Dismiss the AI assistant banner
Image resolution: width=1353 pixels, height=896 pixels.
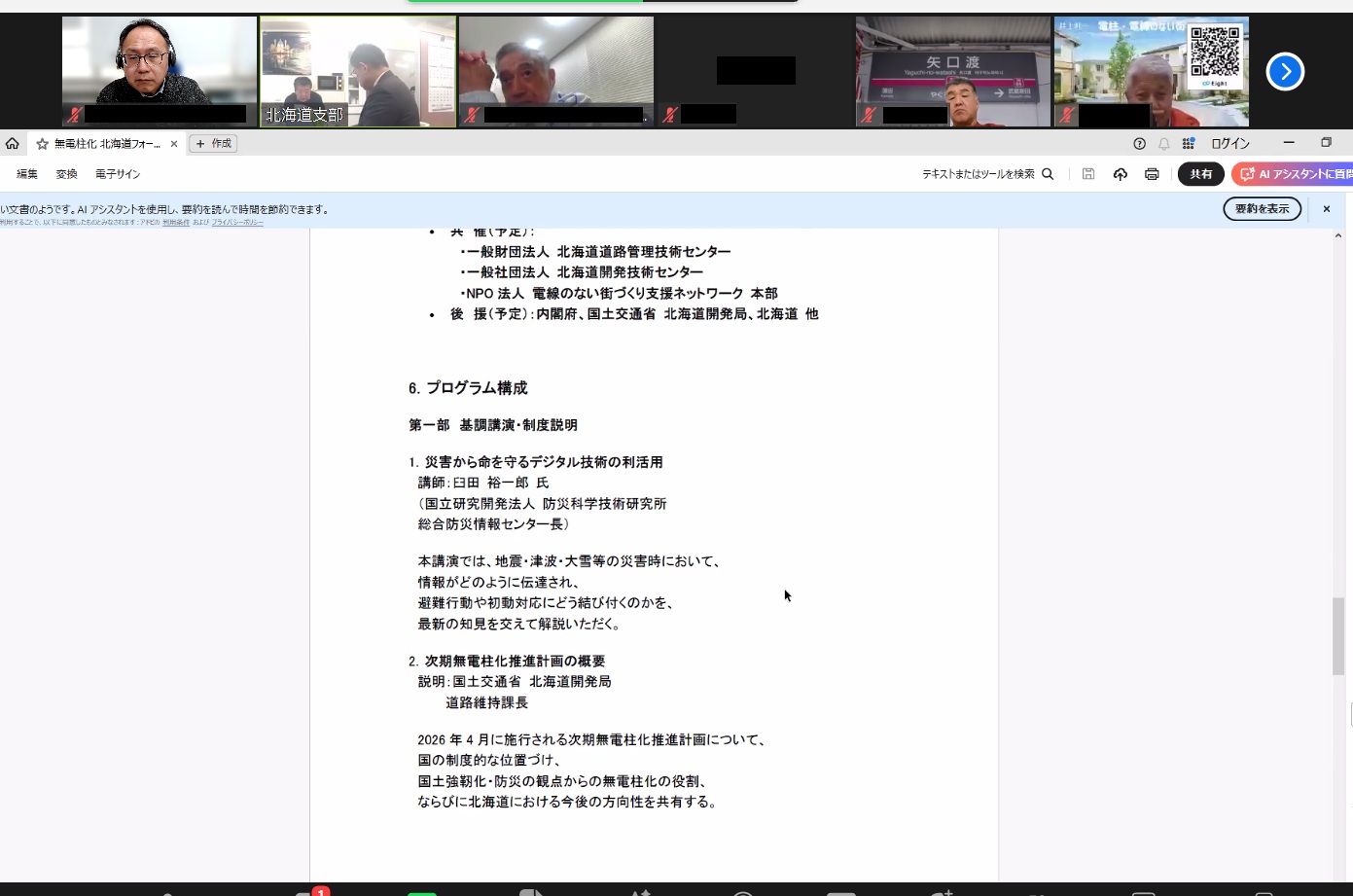click(x=1326, y=209)
